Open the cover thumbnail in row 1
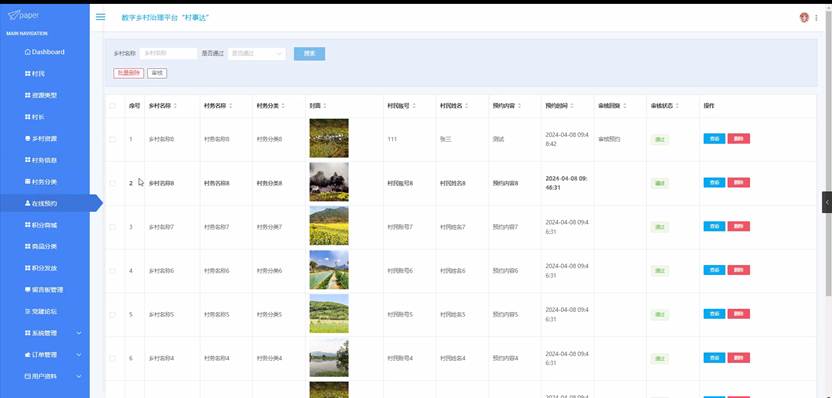 pyautogui.click(x=329, y=138)
